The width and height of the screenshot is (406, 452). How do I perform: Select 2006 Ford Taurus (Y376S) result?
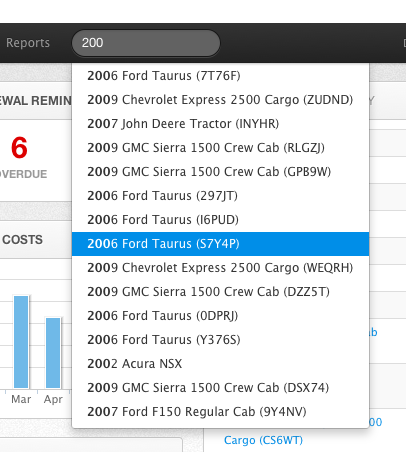(x=220, y=340)
